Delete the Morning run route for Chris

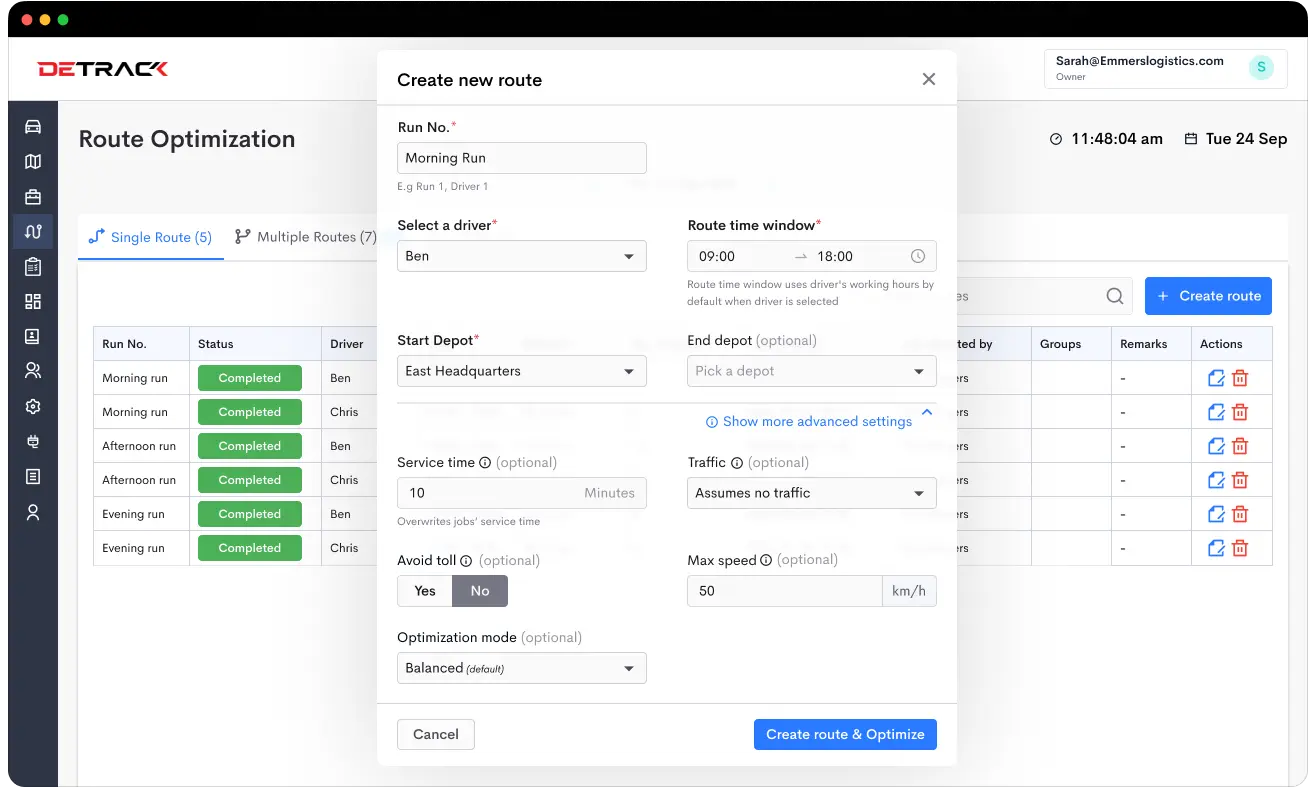(1240, 412)
